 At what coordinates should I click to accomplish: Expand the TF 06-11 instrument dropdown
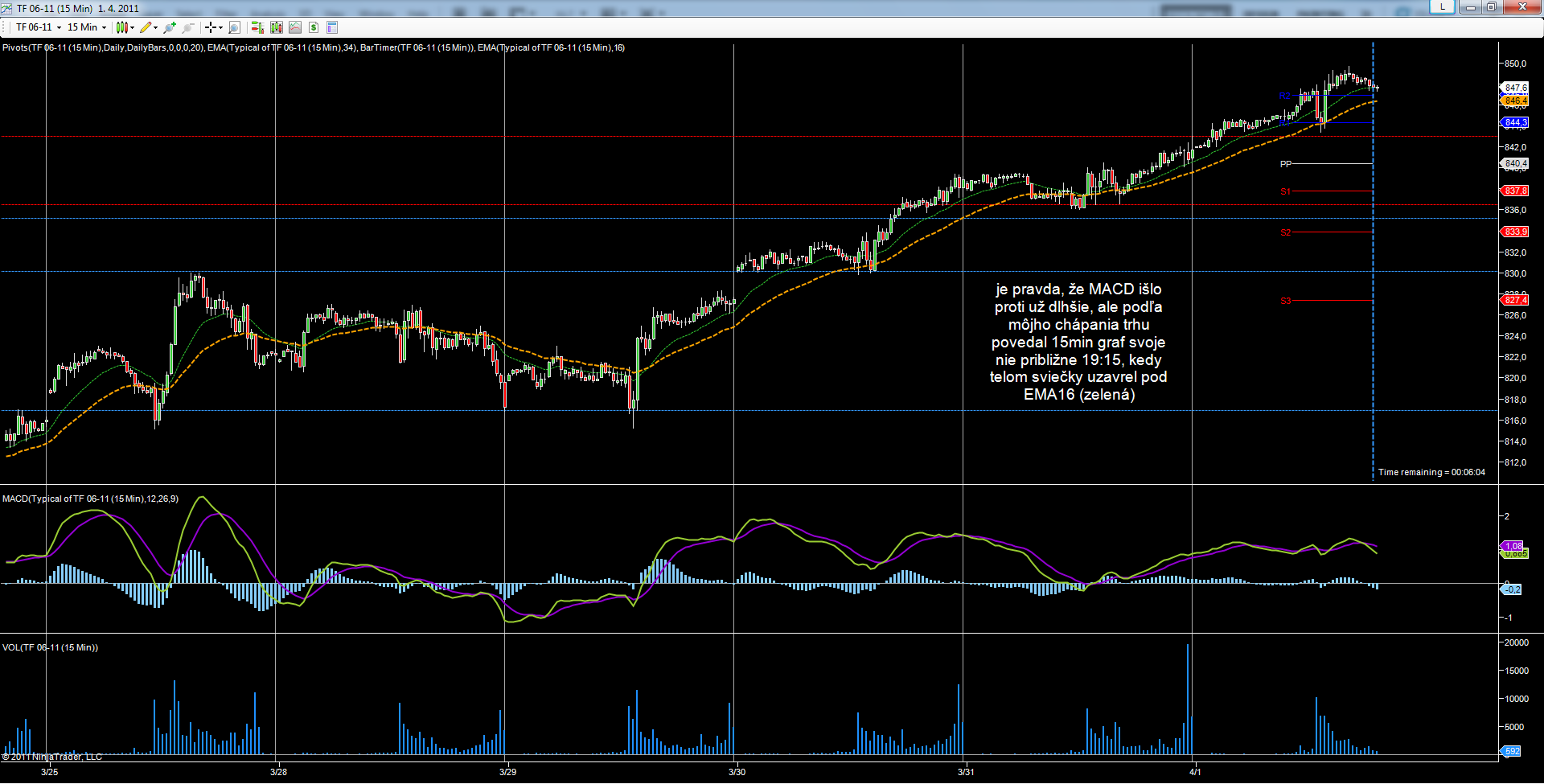coord(39,27)
